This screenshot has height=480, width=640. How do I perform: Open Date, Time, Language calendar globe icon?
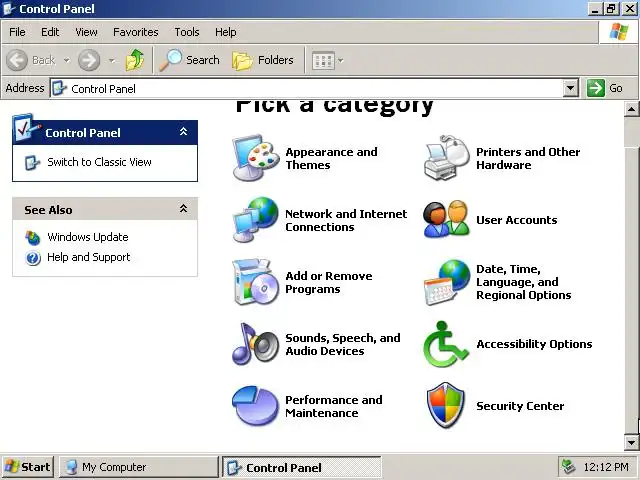pos(447,282)
